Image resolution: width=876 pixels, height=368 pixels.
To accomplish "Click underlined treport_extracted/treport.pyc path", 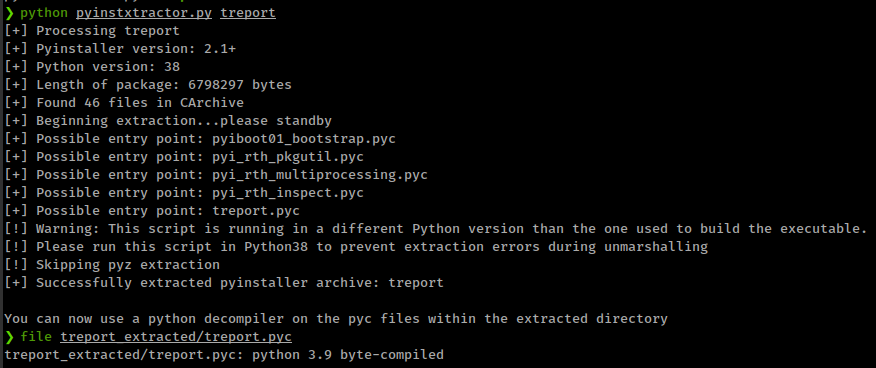I will click(176, 337).
